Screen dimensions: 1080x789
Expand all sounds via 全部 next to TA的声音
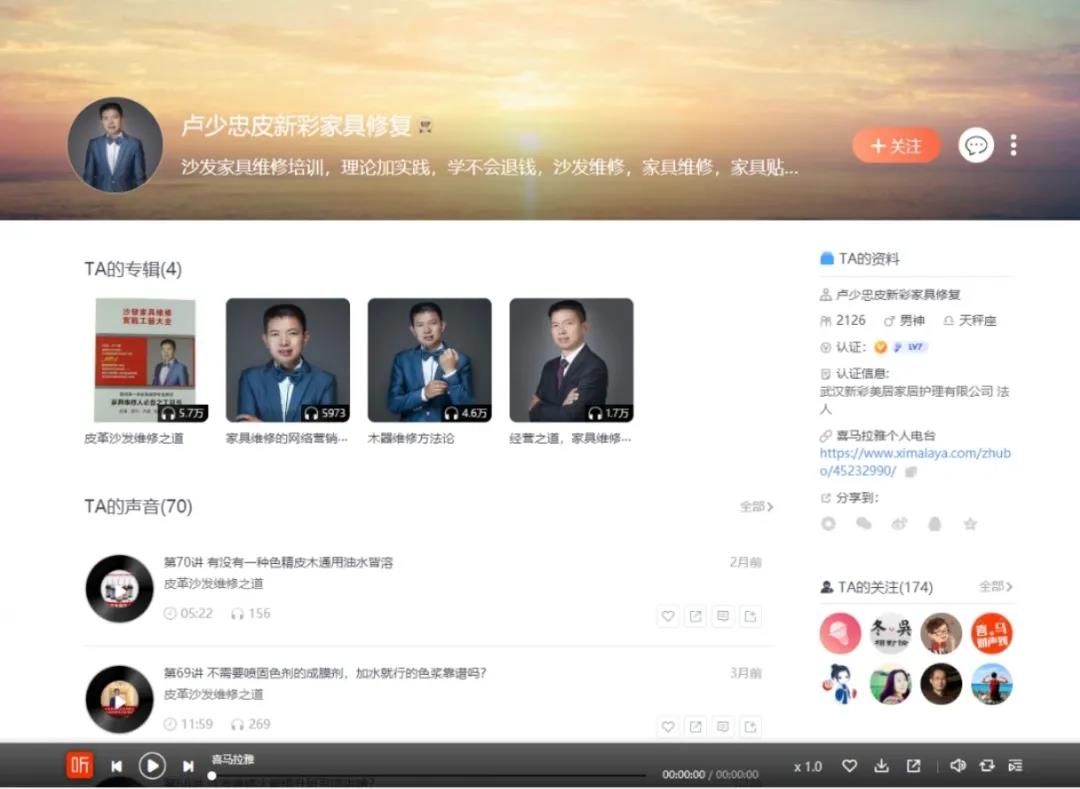coord(756,507)
